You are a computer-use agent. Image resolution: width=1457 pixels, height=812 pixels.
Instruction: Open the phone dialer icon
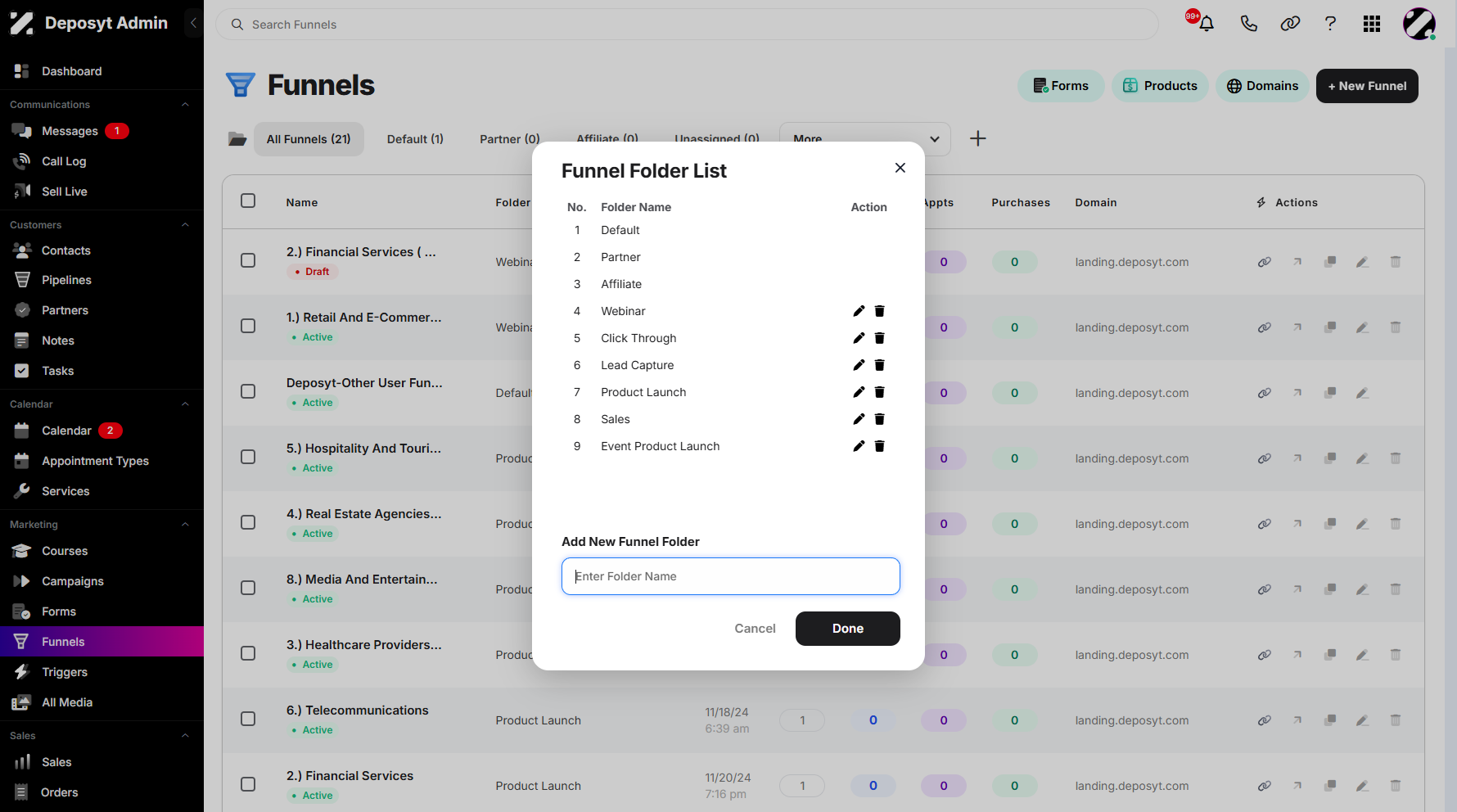1248,24
